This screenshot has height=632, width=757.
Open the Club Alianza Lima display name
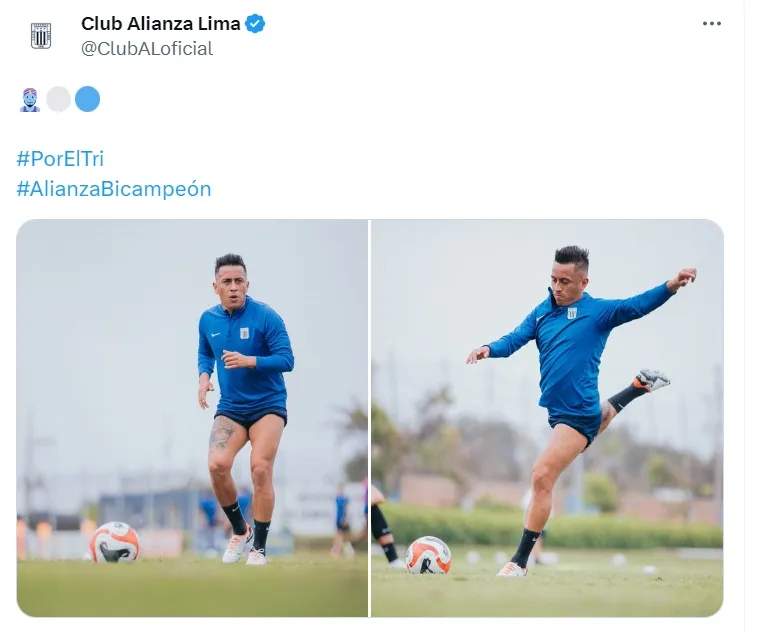coord(161,24)
